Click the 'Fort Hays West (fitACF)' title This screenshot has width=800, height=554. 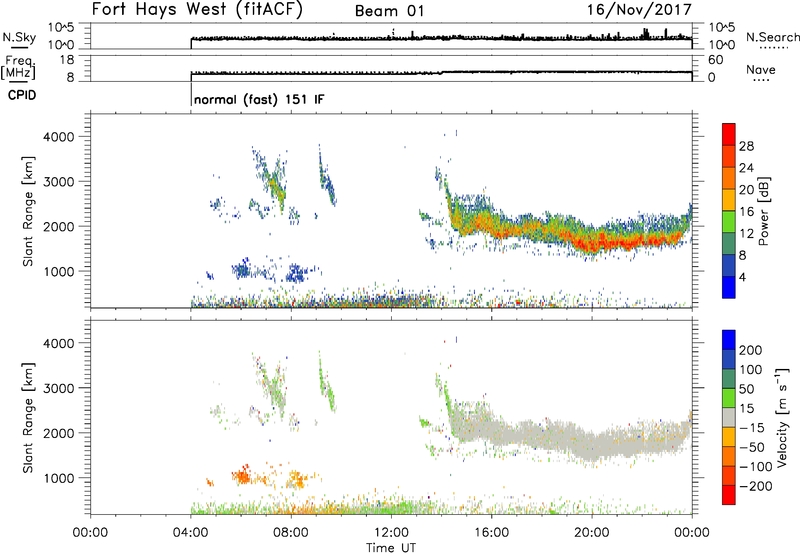coord(197,10)
